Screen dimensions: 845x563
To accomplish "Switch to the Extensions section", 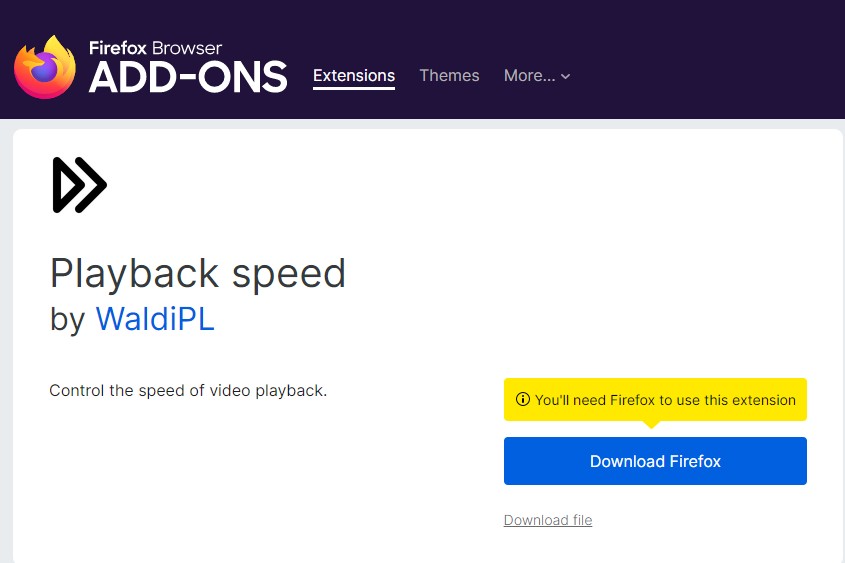I will tap(354, 76).
